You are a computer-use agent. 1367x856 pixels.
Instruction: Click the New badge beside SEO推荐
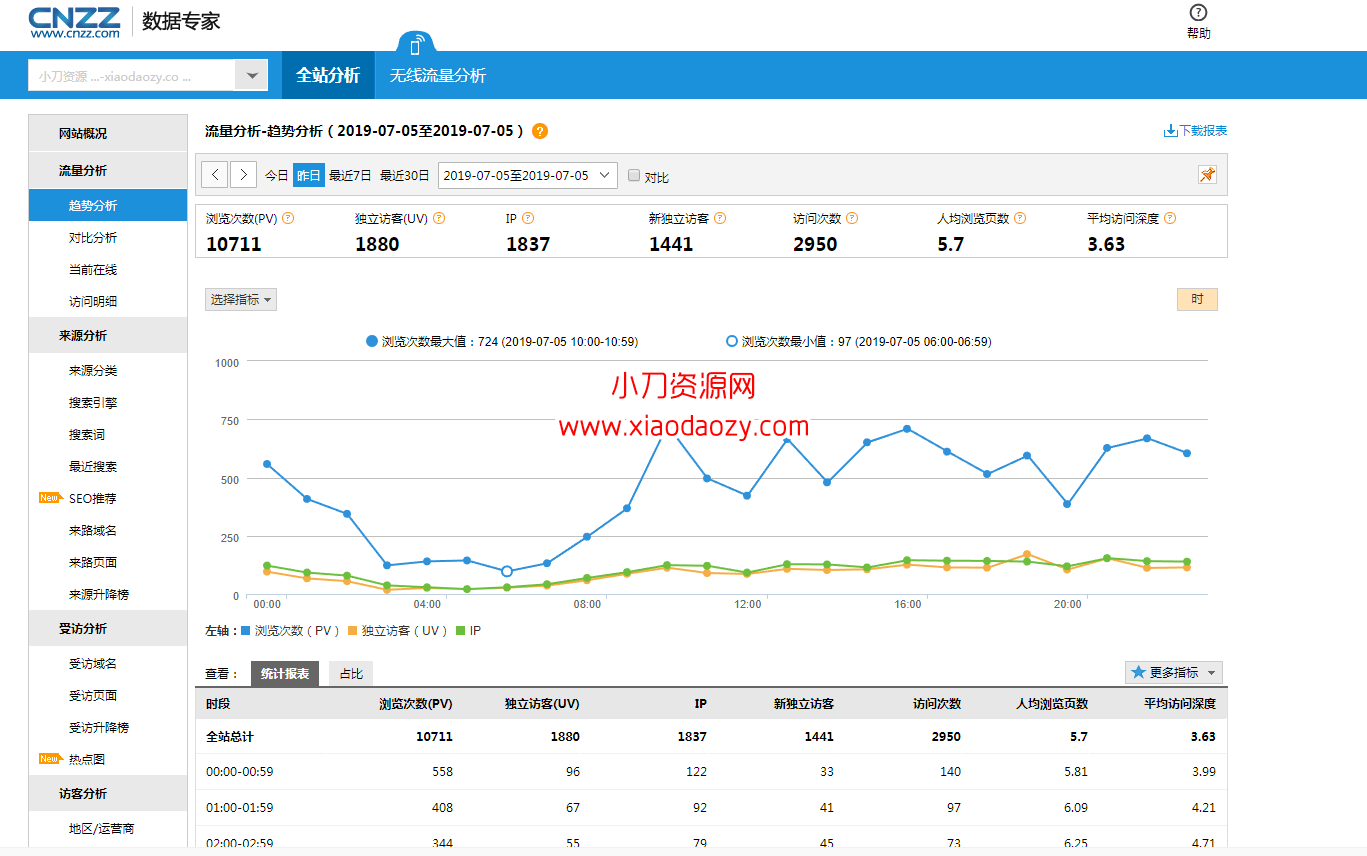tap(50, 498)
